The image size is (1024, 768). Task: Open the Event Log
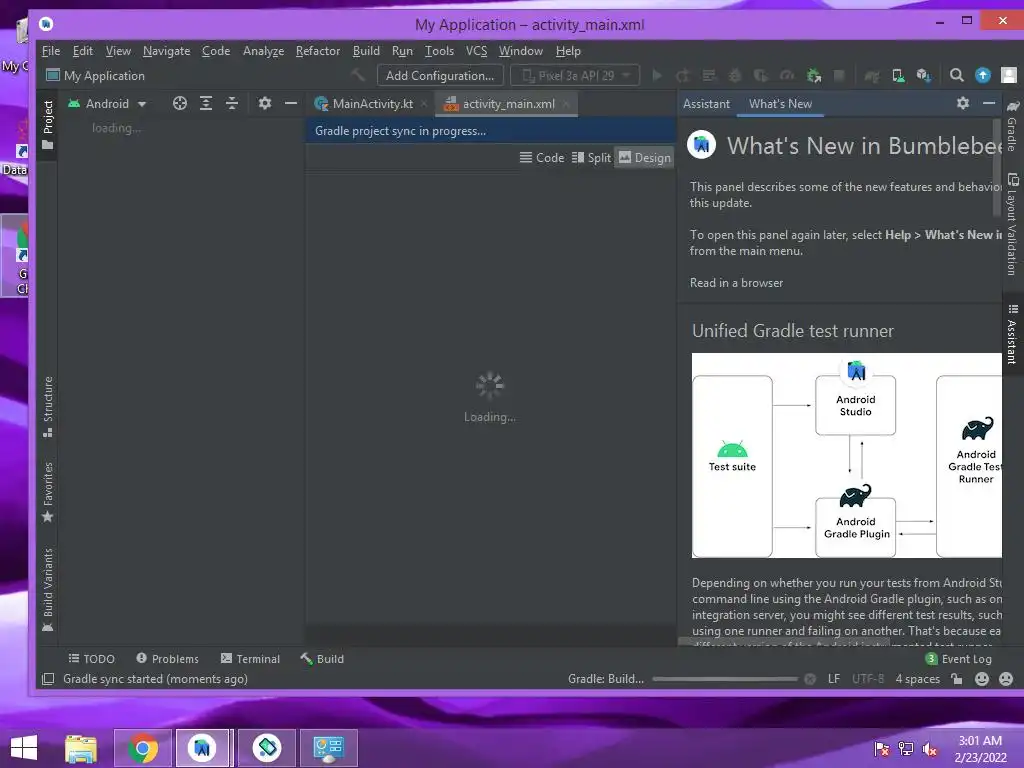(959, 659)
